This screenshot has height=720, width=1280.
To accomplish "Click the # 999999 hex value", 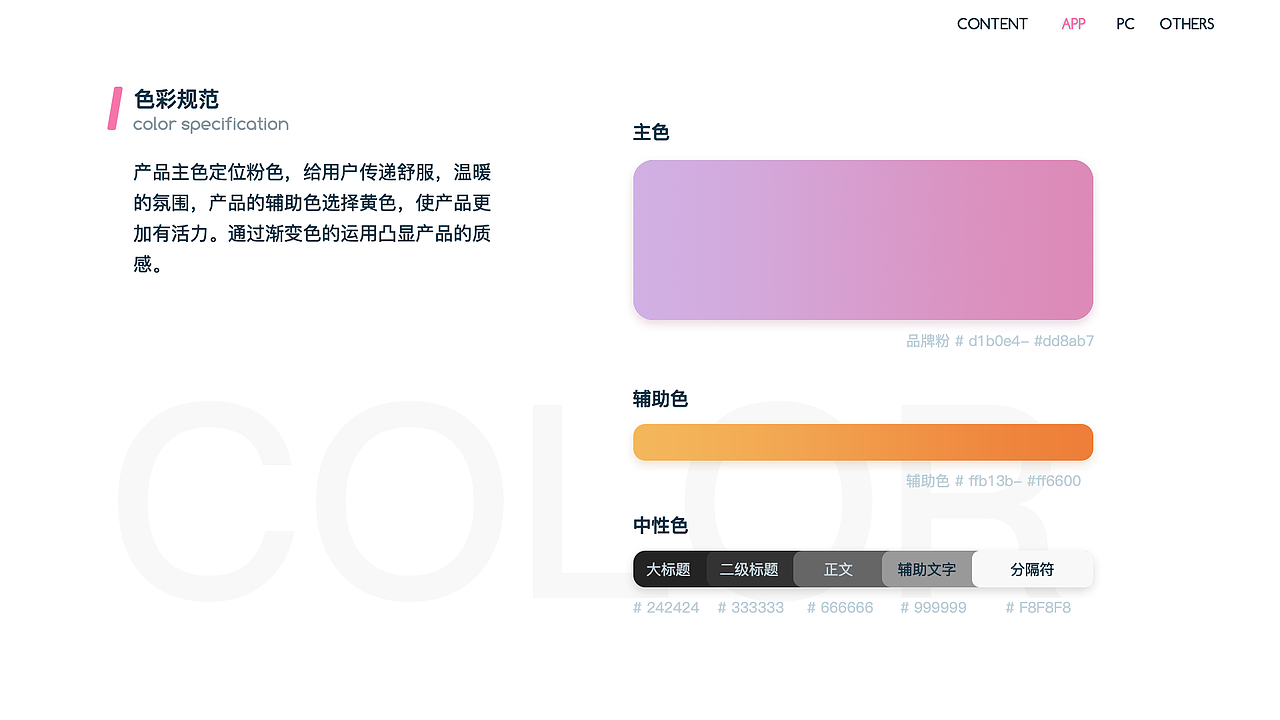I will pyautogui.click(x=933, y=608).
